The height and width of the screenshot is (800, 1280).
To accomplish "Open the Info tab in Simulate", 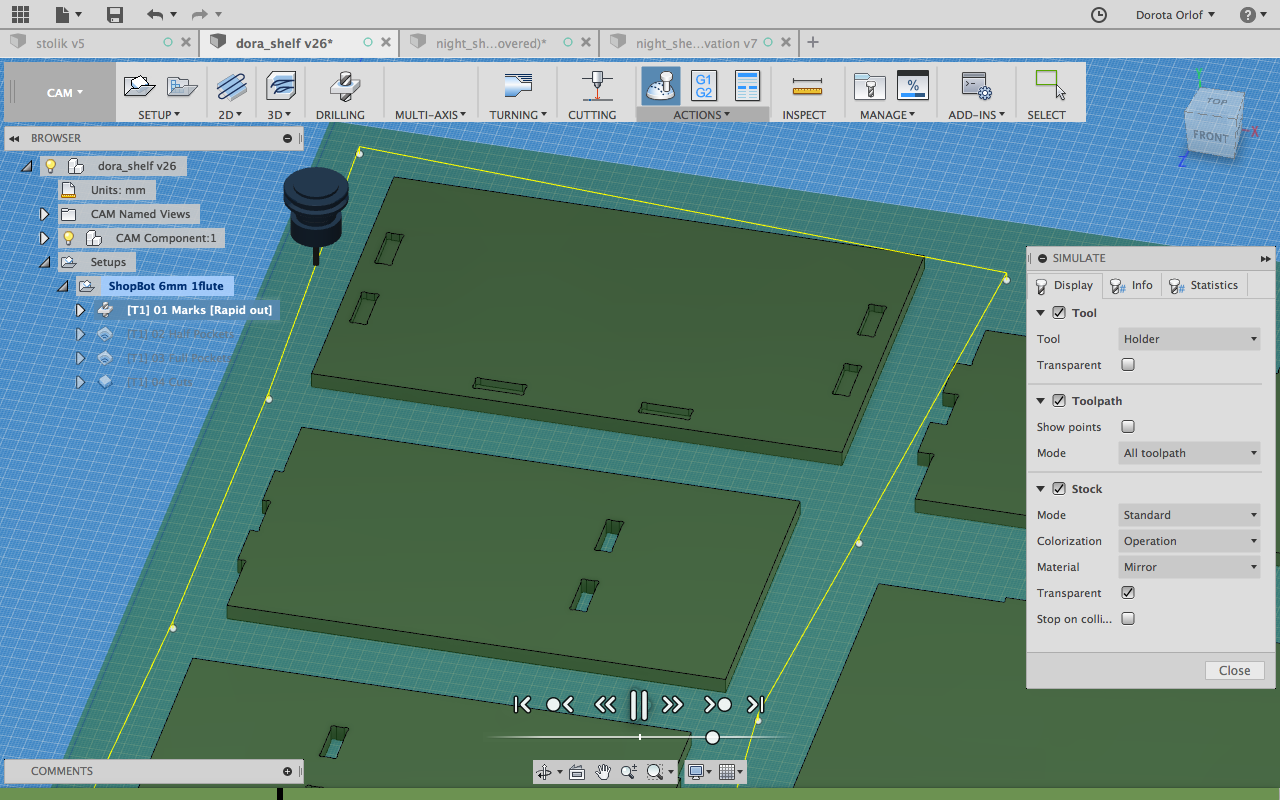I will [1132, 285].
